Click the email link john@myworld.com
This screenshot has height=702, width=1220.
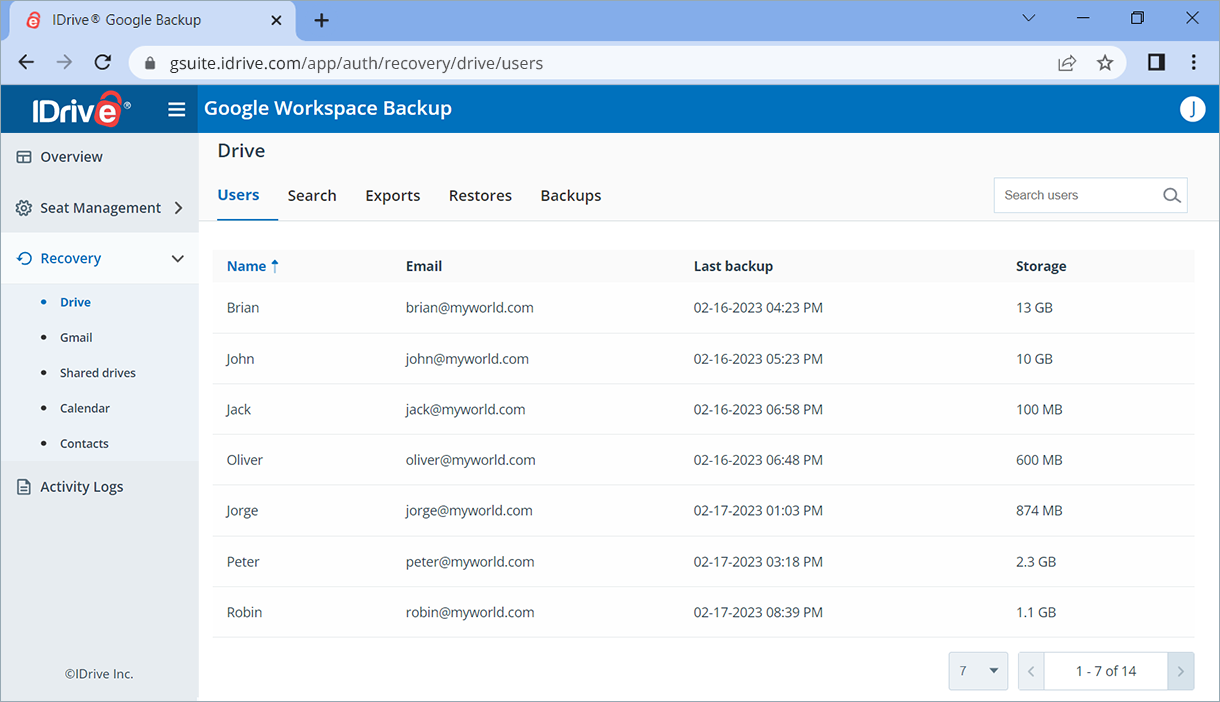pos(467,358)
